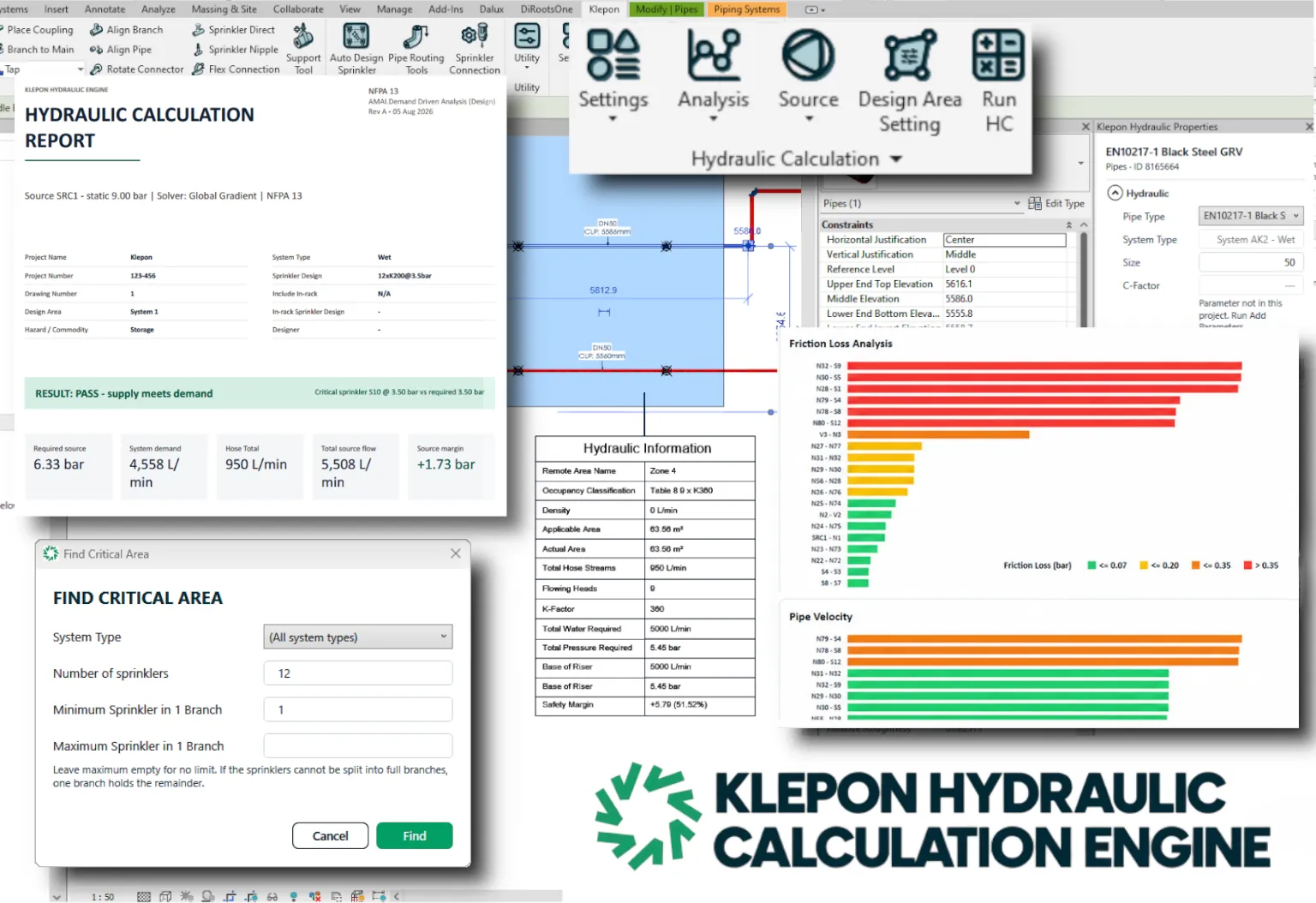Click the Edit Type button
1316x903 pixels.
pyautogui.click(x=1056, y=204)
